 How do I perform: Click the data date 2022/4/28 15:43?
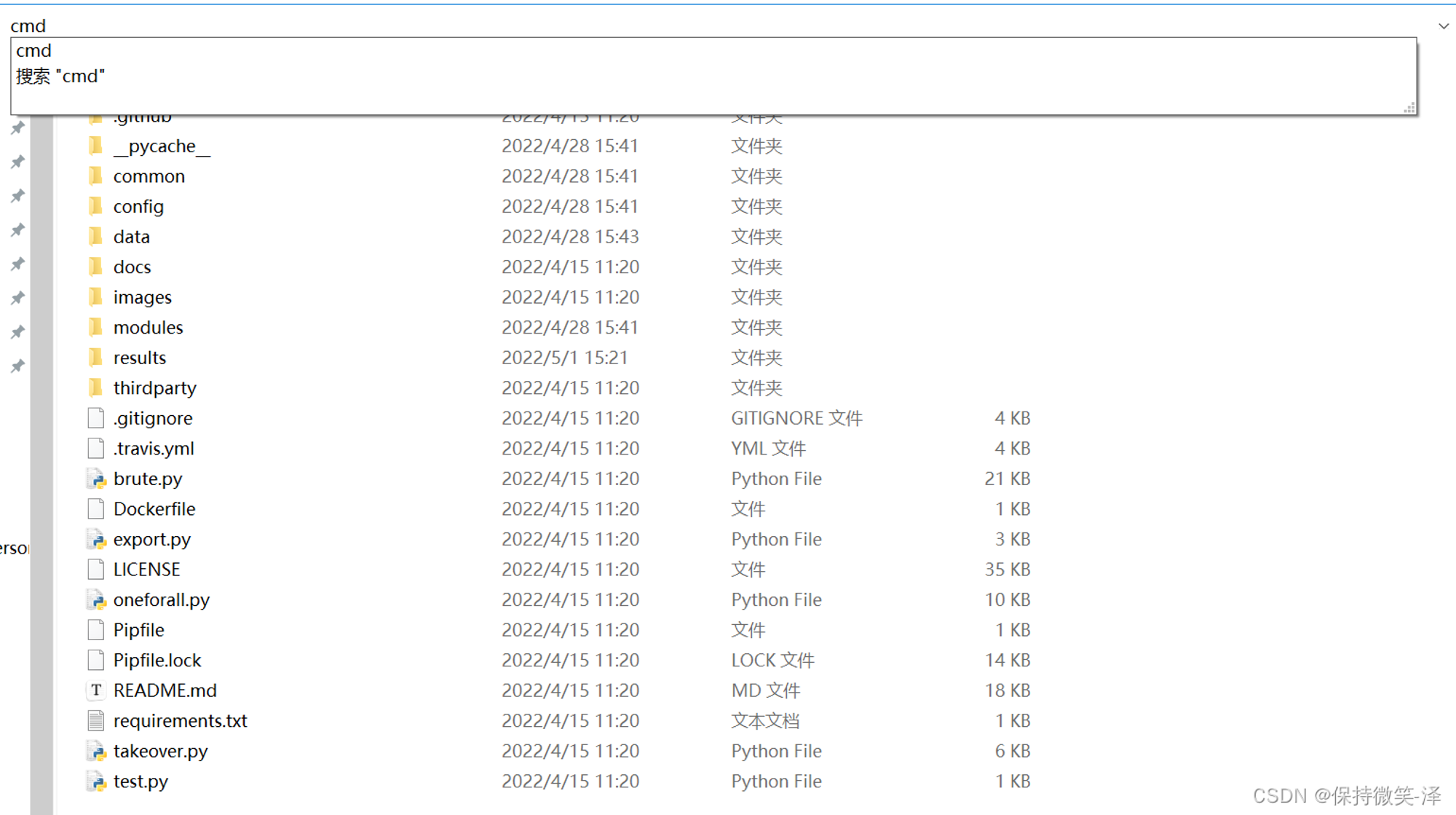click(x=570, y=237)
